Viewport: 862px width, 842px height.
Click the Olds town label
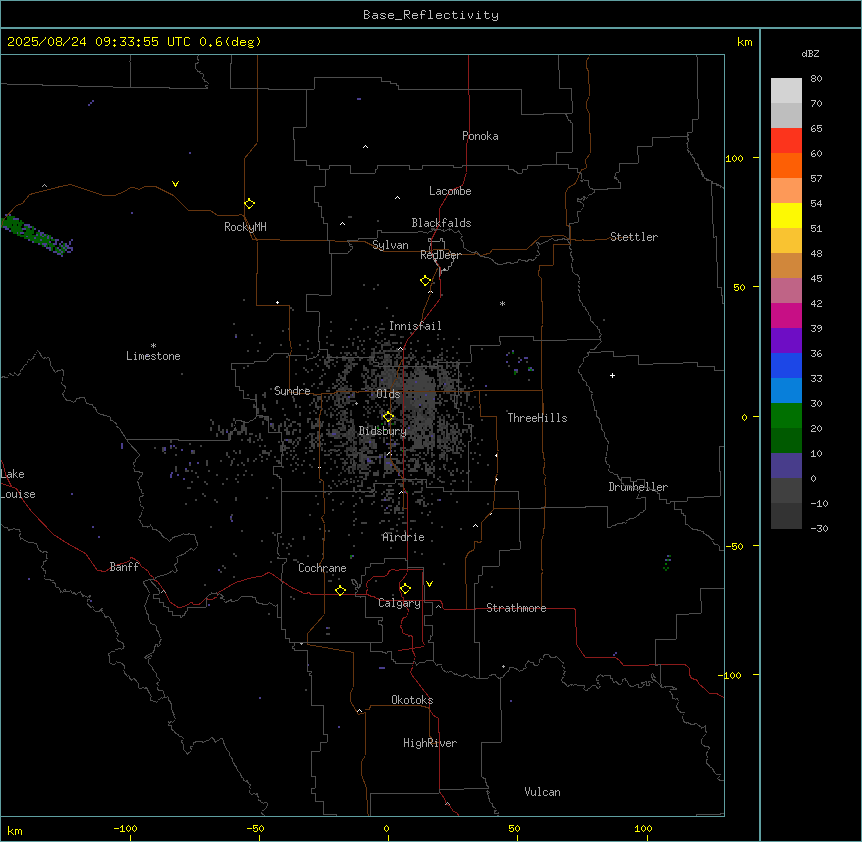click(388, 394)
